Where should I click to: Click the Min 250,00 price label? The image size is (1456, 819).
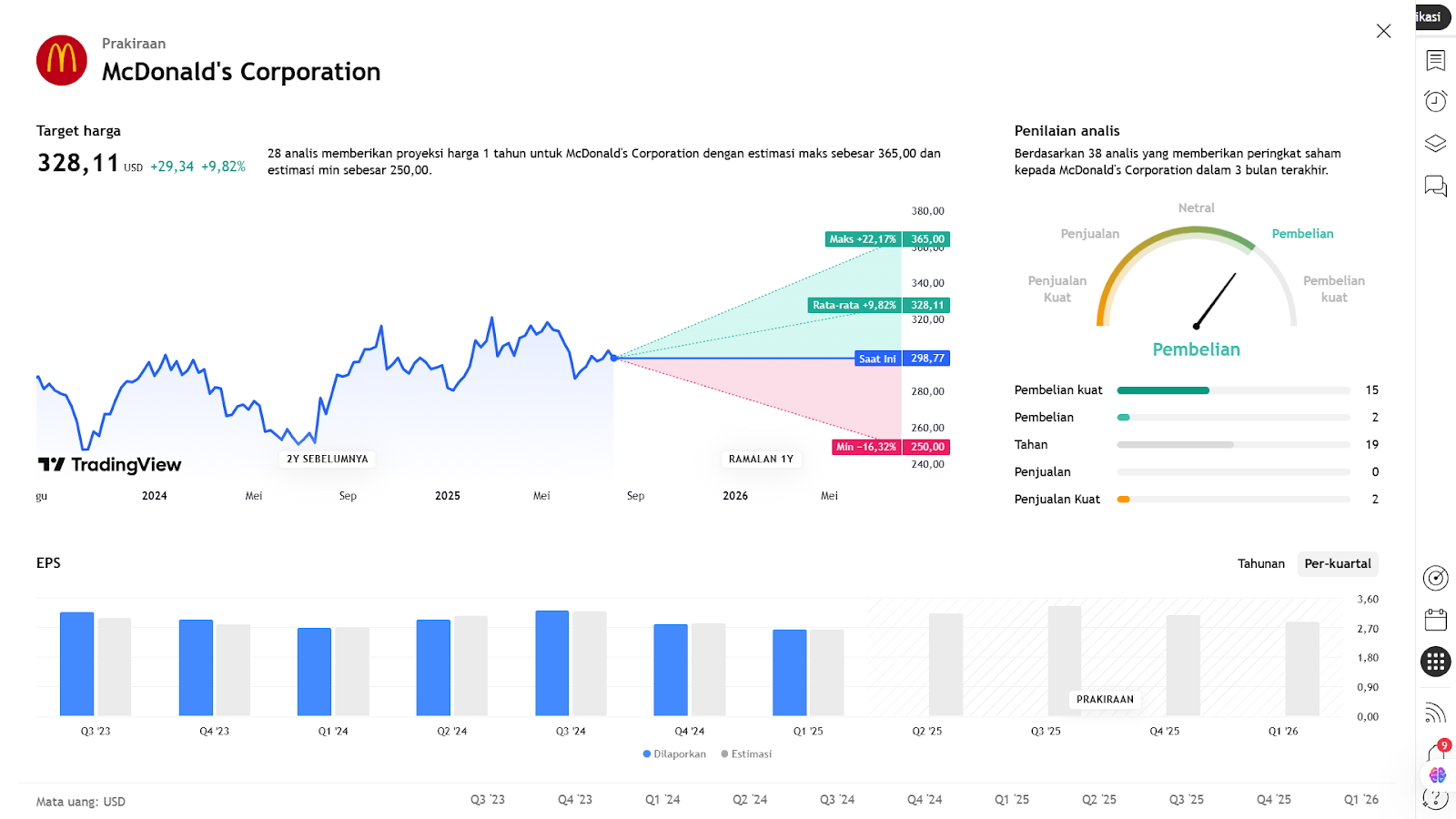[x=891, y=447]
